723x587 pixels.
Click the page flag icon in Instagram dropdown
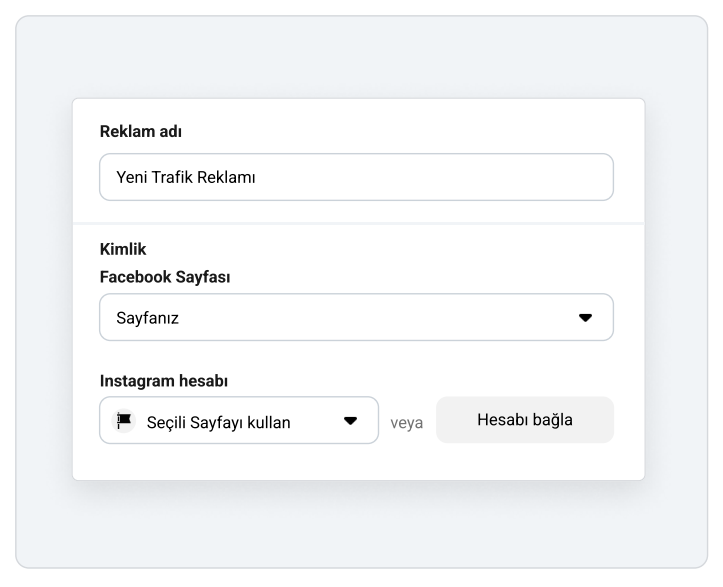pyautogui.click(x=124, y=421)
